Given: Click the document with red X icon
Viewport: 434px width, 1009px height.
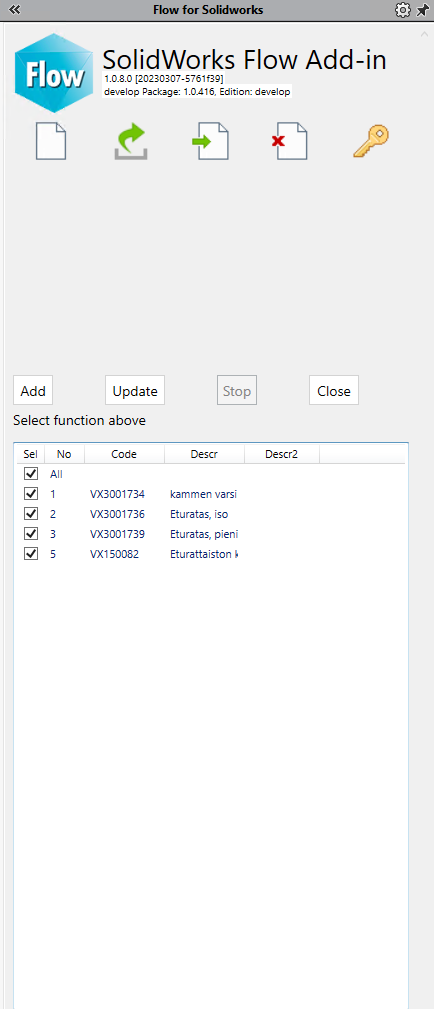Looking at the screenshot, I should coord(290,142).
